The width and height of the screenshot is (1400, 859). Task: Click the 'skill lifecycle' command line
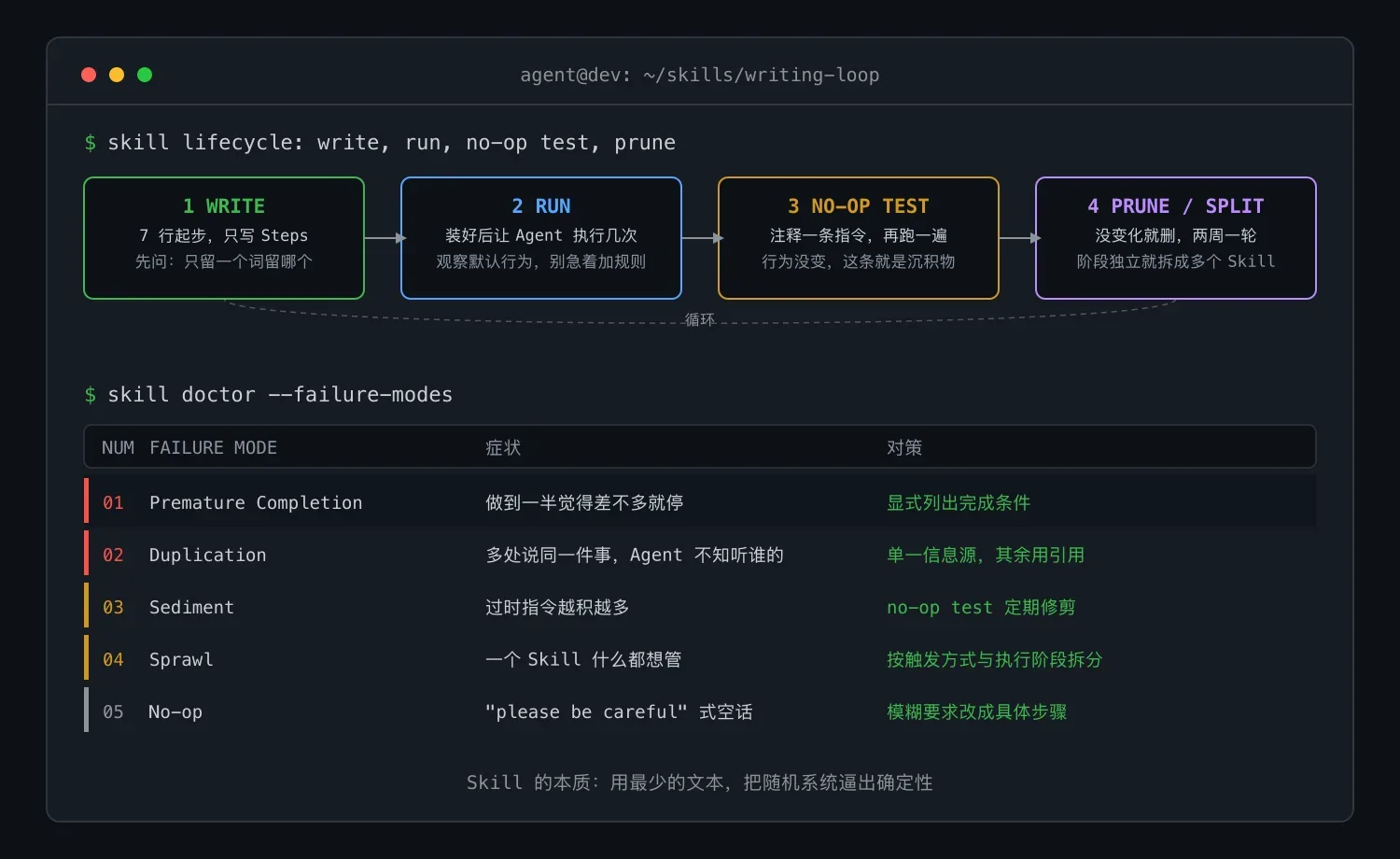380,142
